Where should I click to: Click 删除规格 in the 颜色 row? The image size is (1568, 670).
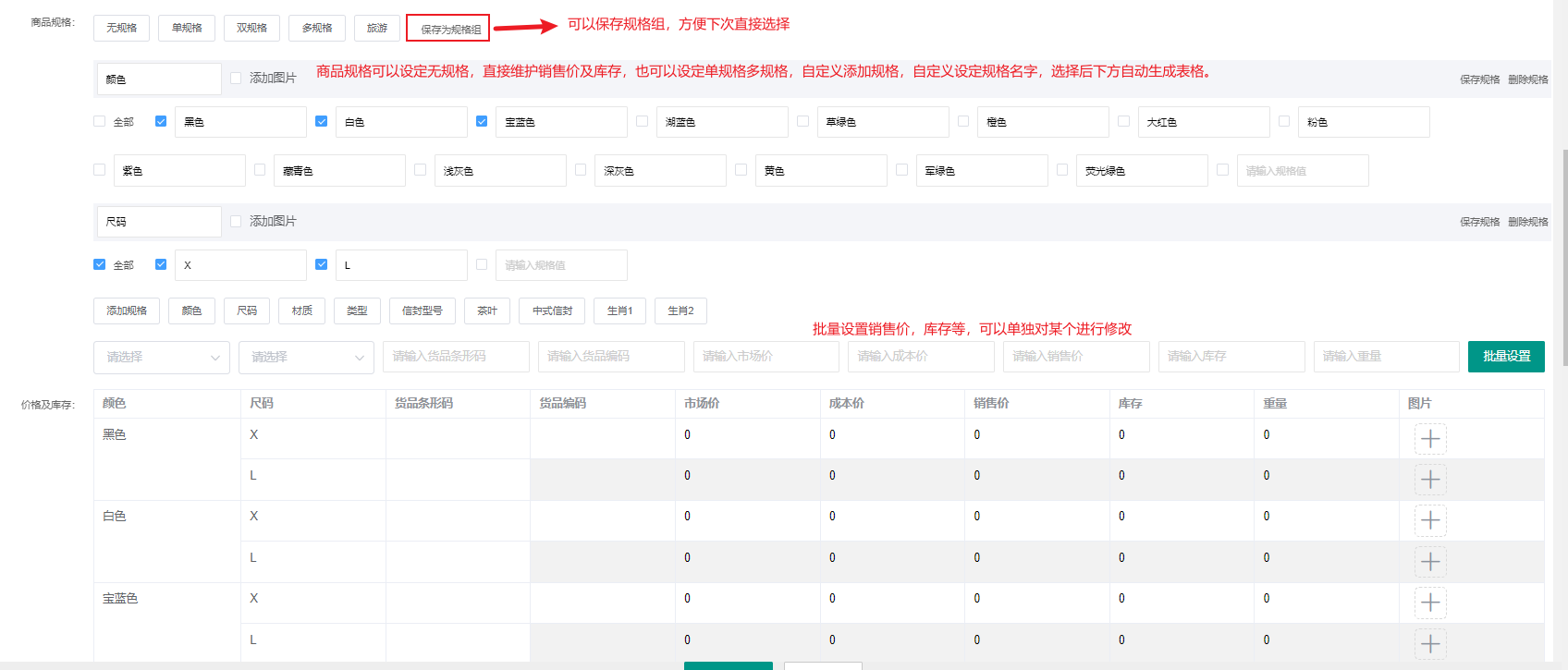1527,79
